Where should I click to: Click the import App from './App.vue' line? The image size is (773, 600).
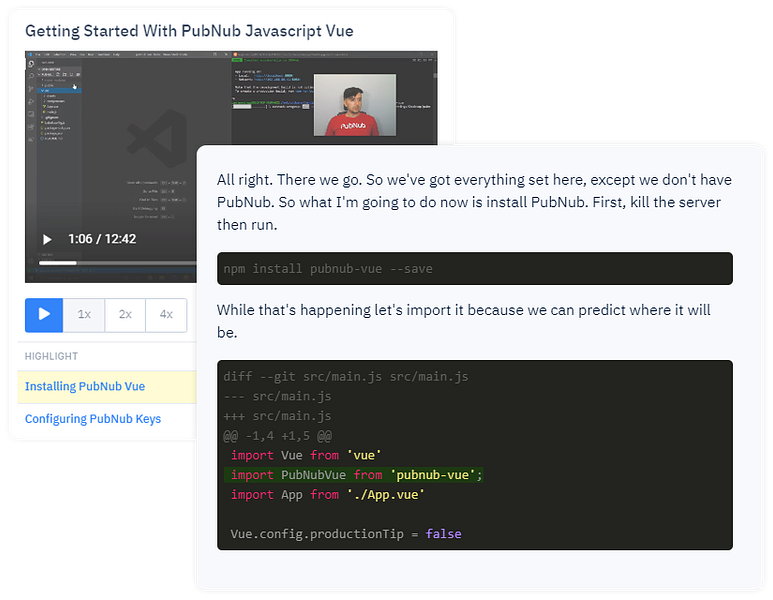327,494
